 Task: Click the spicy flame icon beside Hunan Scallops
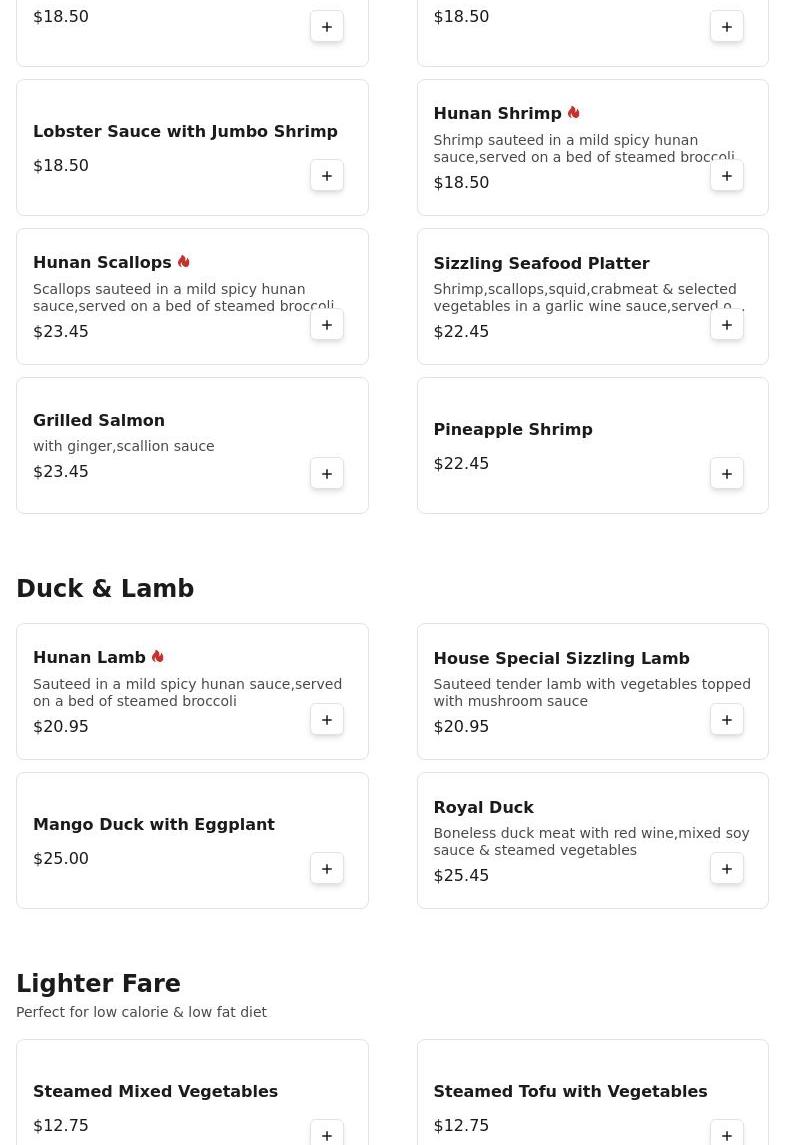(184, 262)
